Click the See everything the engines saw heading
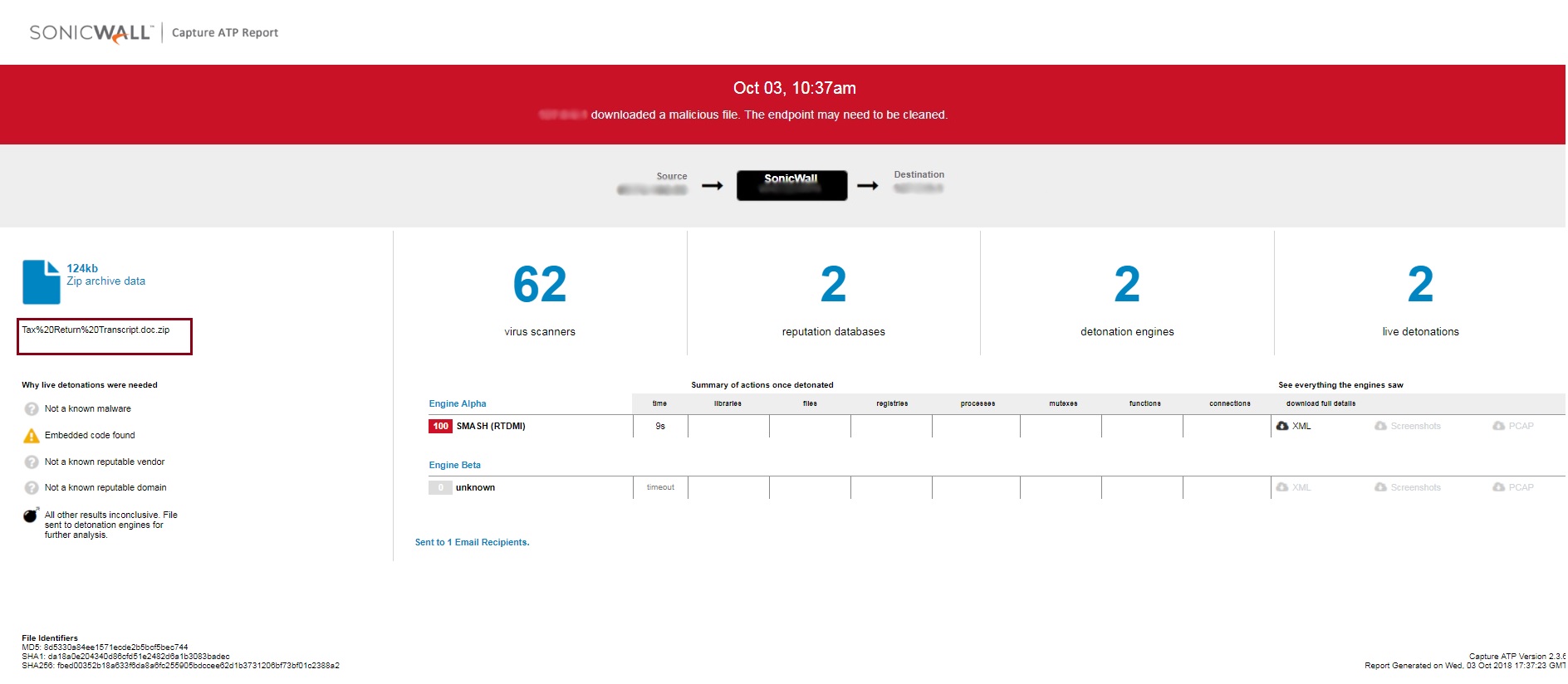The width and height of the screenshot is (1568, 684). click(1340, 385)
